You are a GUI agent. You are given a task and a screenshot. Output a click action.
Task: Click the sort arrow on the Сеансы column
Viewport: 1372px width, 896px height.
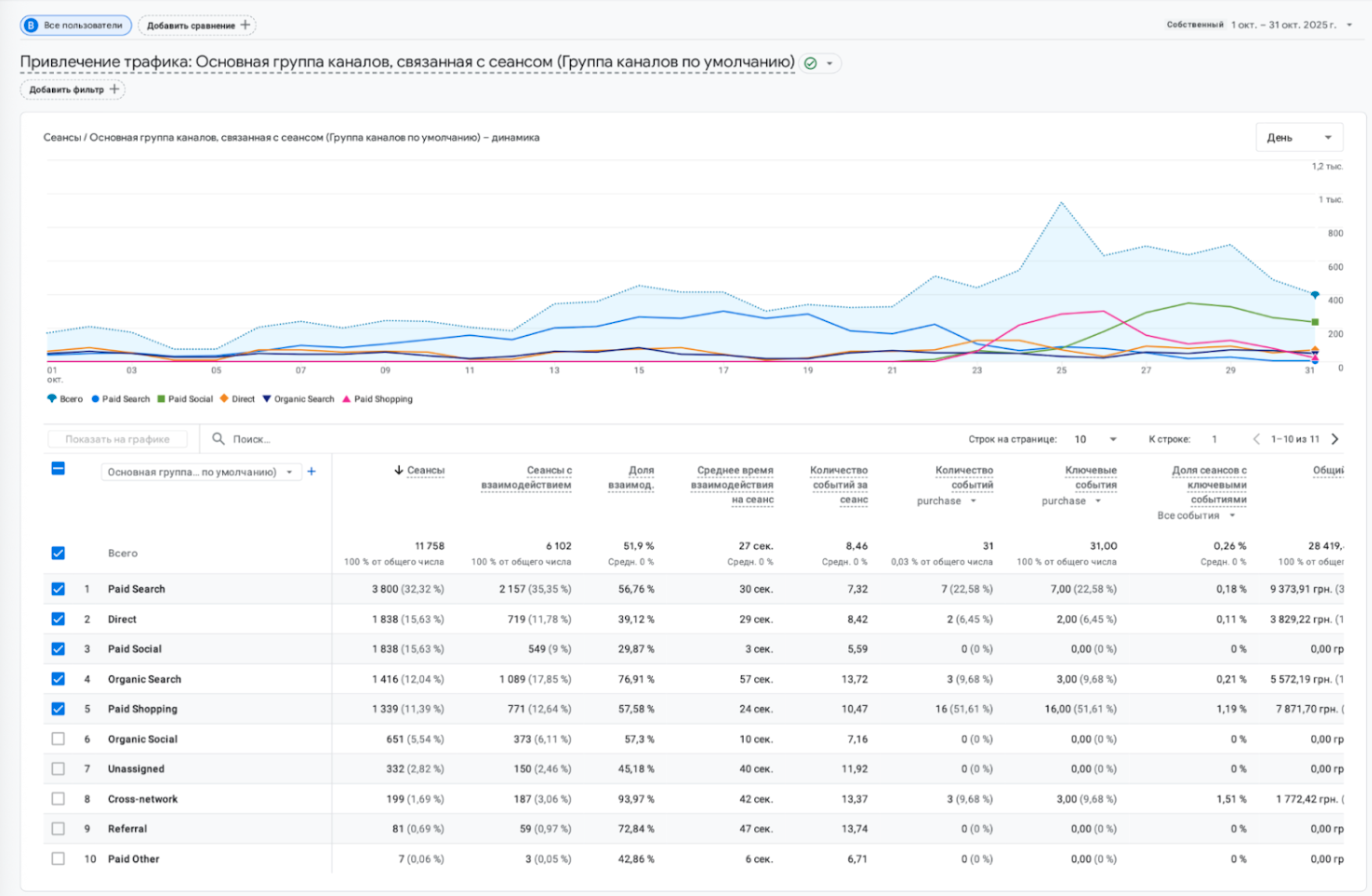[398, 470]
